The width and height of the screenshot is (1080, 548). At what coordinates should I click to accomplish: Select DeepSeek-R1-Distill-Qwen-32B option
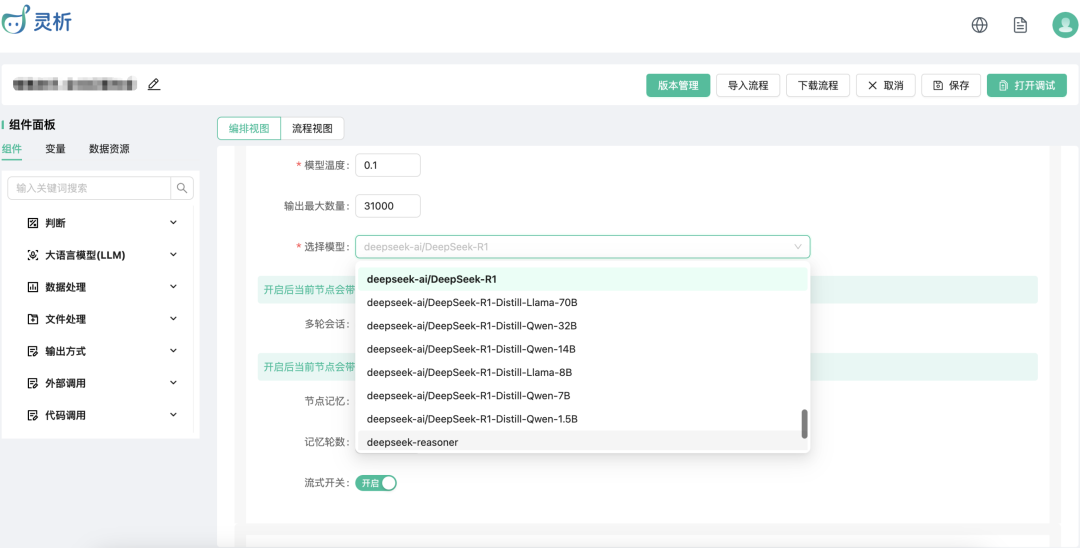pos(583,326)
